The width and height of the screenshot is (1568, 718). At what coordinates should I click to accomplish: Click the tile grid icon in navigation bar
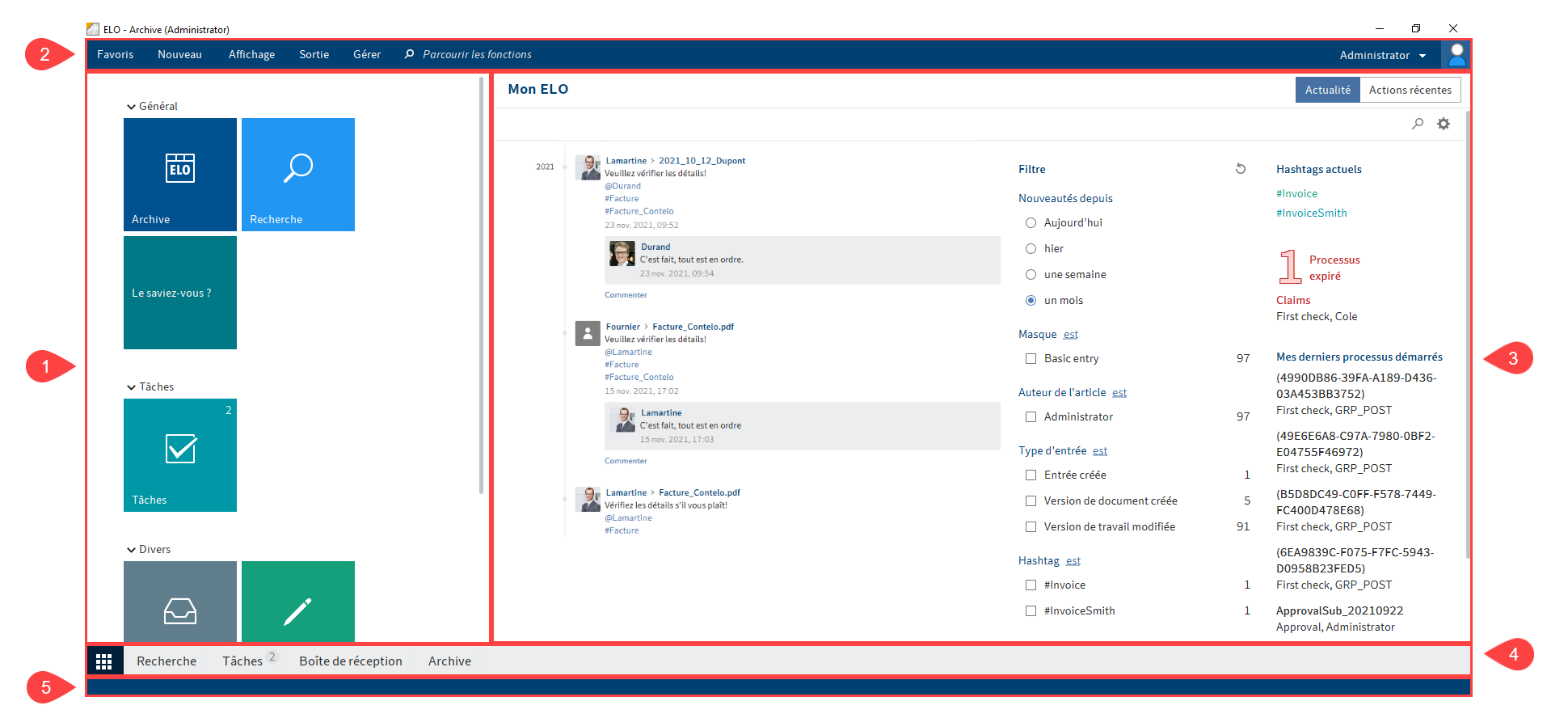(104, 661)
